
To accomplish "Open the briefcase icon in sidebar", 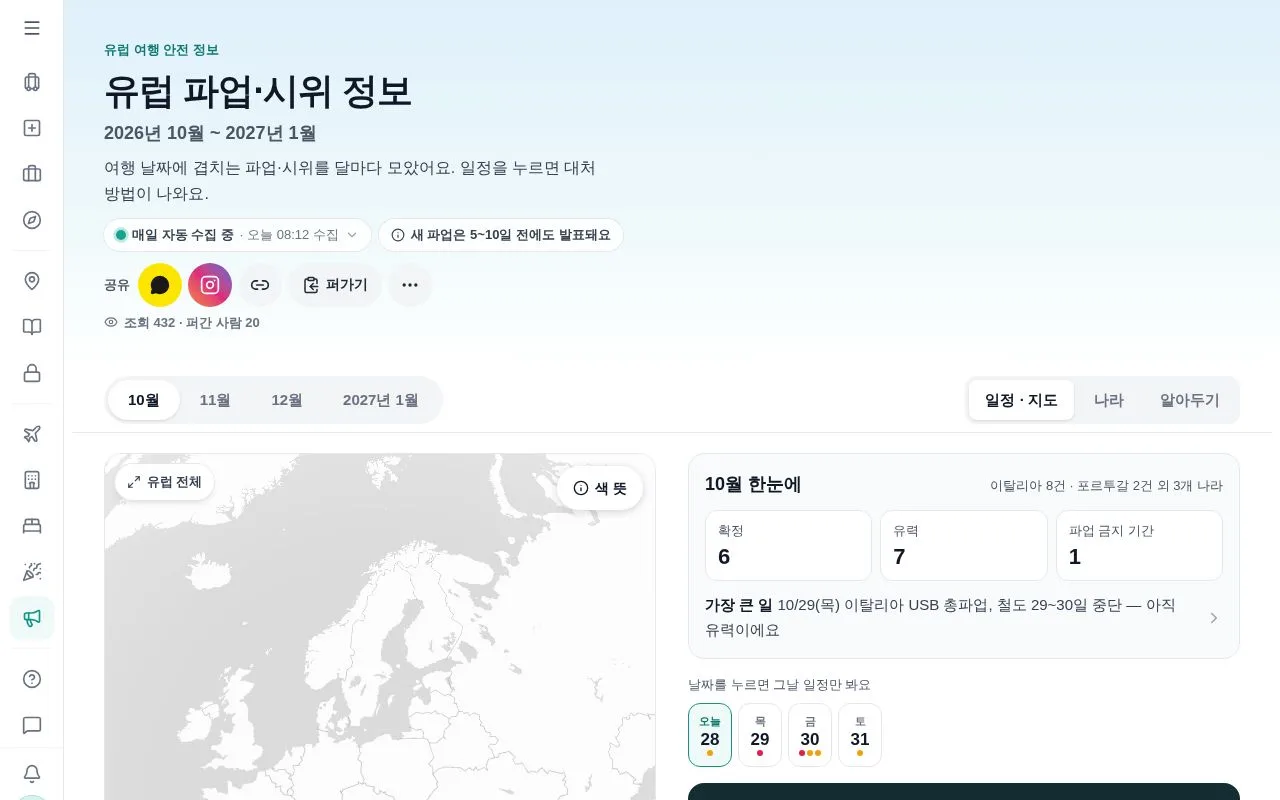I will 32,174.
